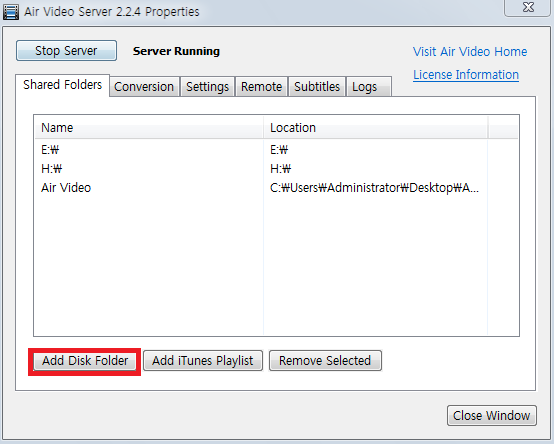
Task: Sort by the Name column header
Action: point(149,128)
